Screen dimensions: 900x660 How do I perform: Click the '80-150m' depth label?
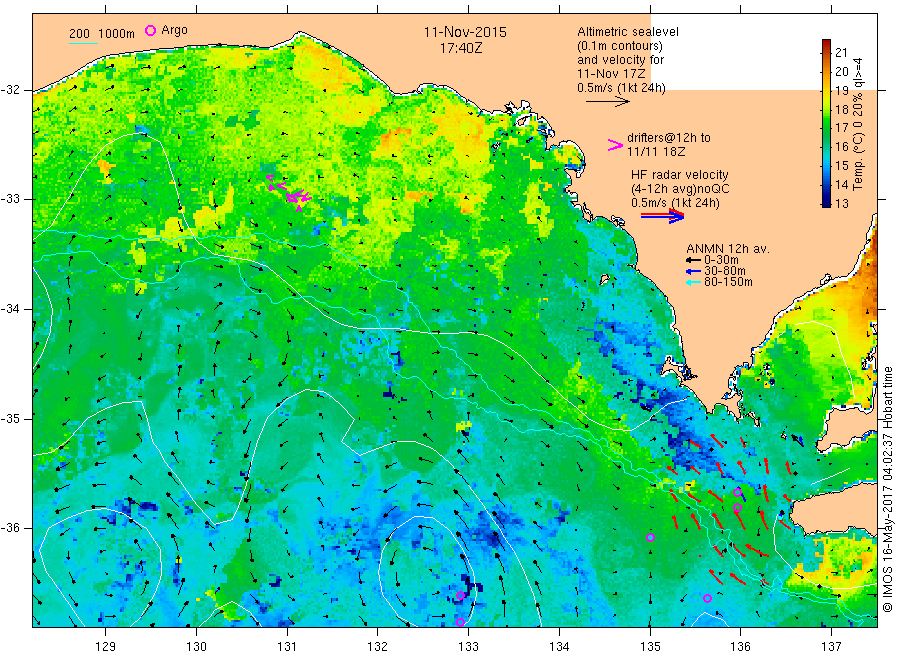pyautogui.click(x=728, y=282)
